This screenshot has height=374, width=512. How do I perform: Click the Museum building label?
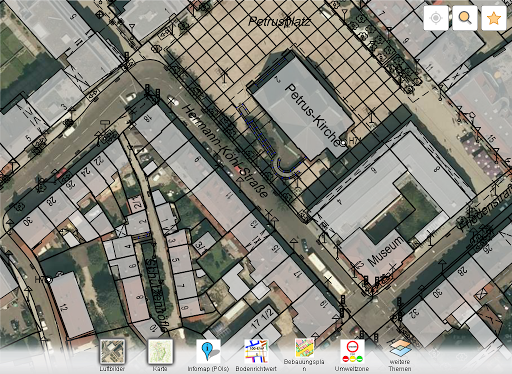(x=386, y=251)
